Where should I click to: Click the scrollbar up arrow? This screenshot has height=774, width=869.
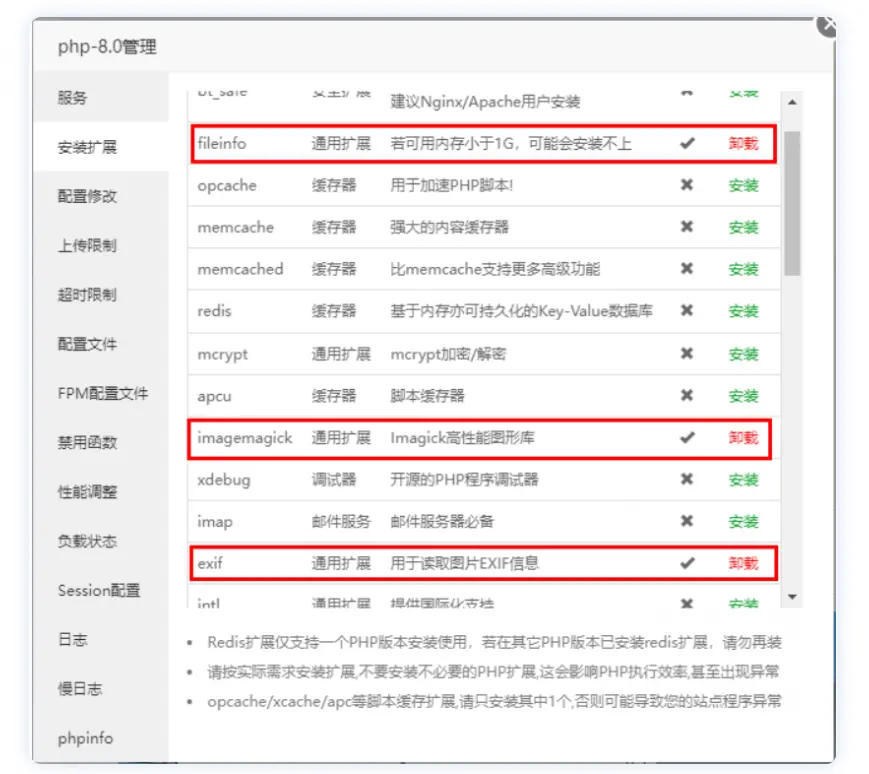click(x=794, y=100)
